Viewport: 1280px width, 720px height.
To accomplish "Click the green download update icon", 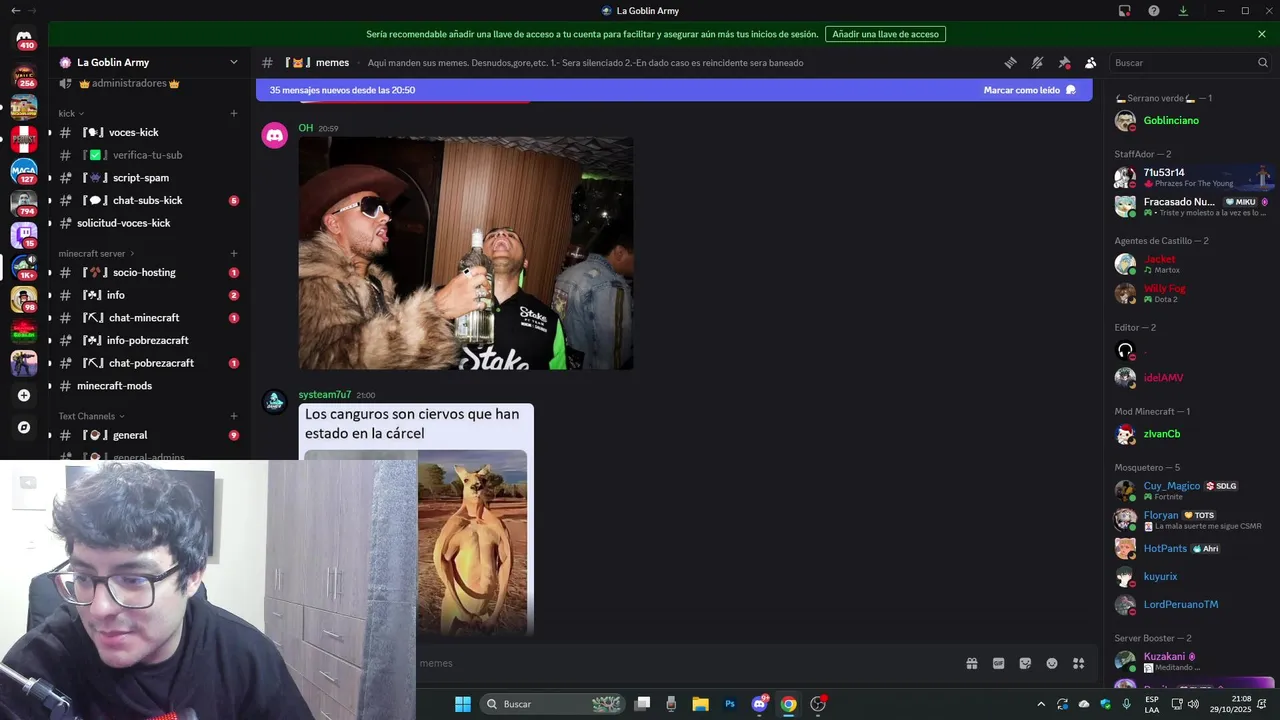I will [1183, 11].
